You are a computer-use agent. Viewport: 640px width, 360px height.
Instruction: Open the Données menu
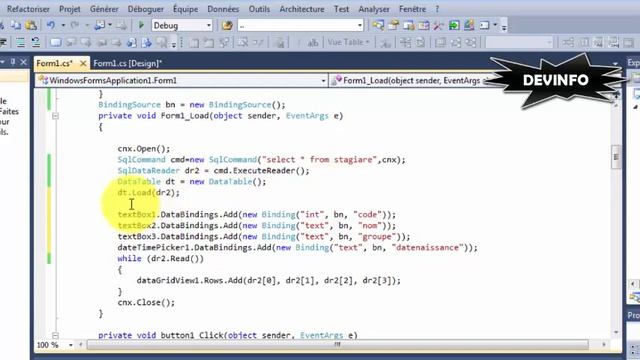point(223,9)
